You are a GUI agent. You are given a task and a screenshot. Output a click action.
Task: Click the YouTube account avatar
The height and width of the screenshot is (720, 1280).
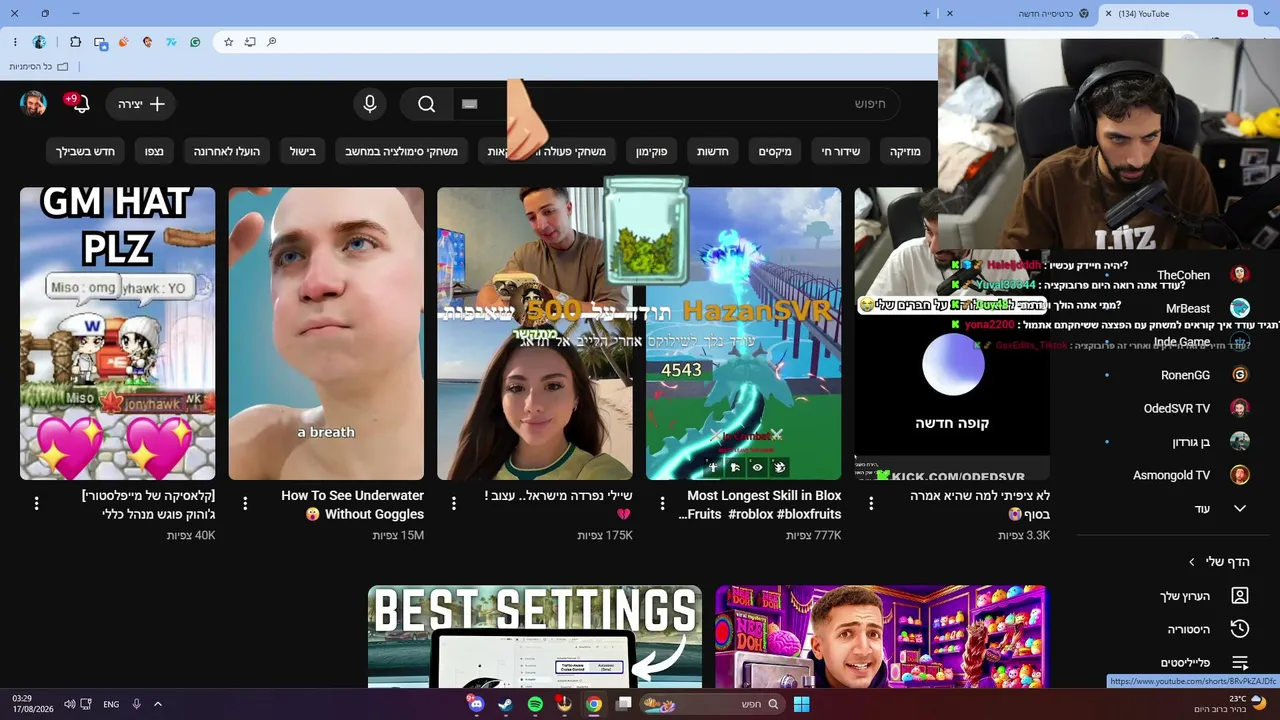34,104
